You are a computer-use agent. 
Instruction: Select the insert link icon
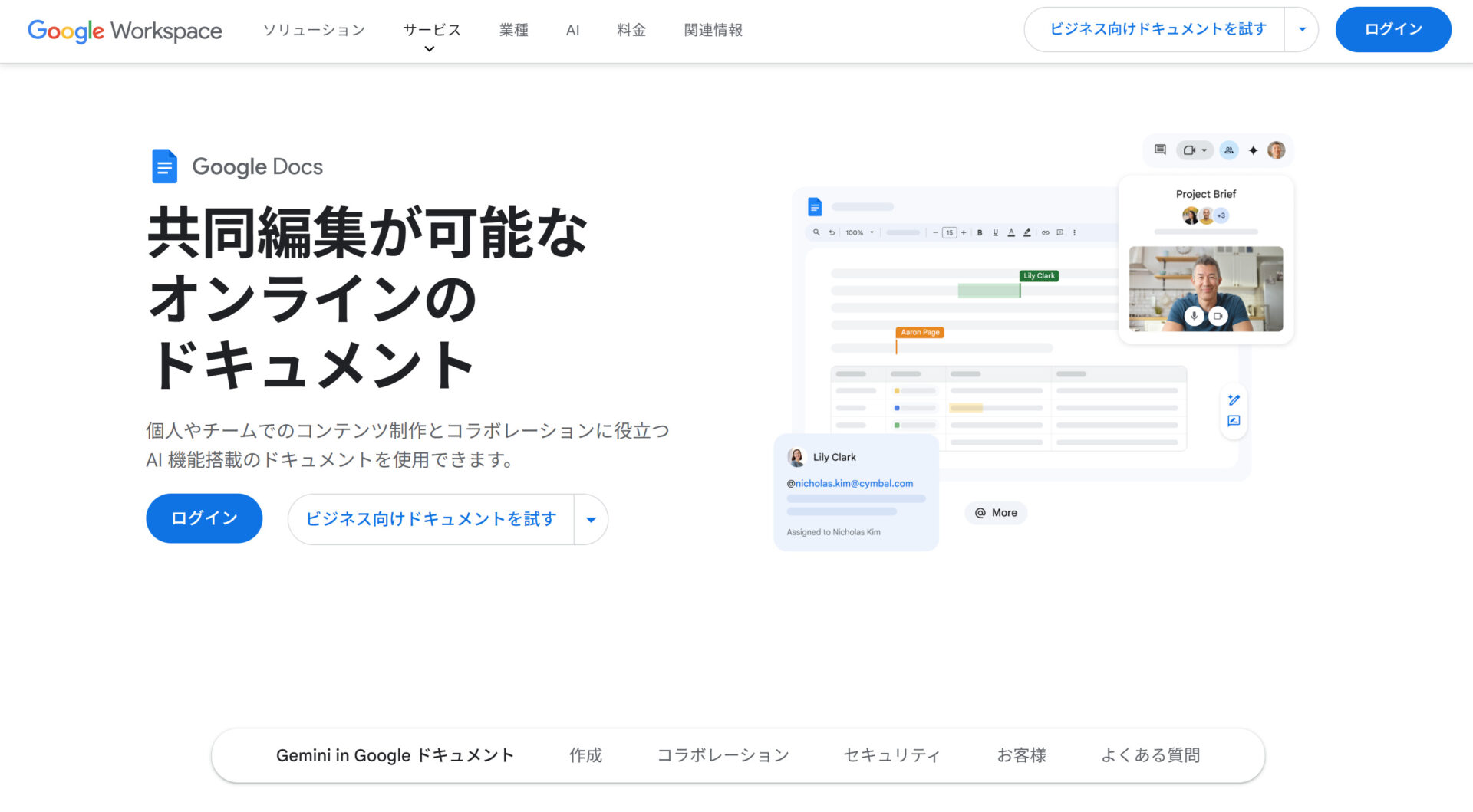1044,232
